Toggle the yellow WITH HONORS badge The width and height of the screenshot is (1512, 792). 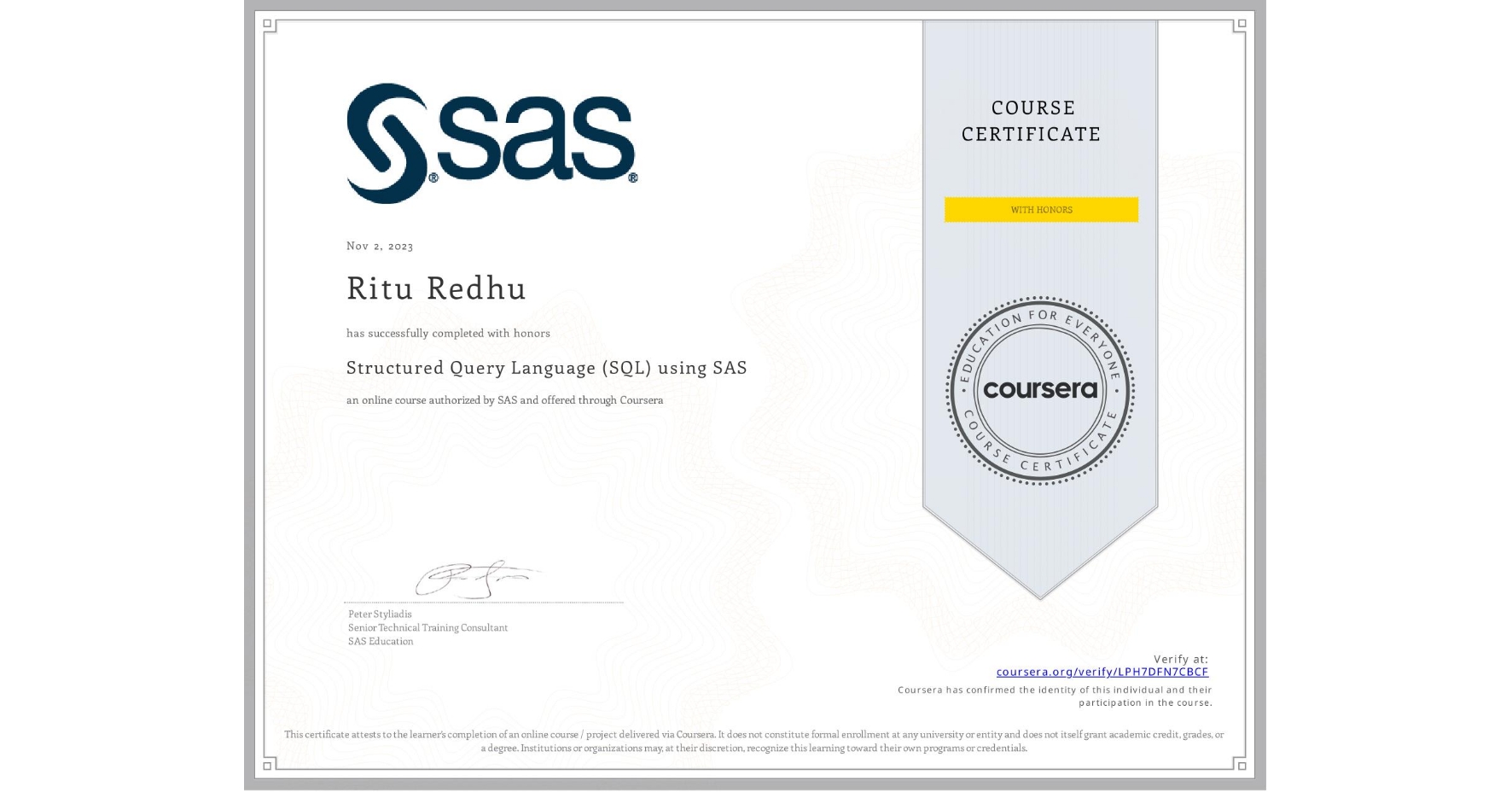[1040, 209]
